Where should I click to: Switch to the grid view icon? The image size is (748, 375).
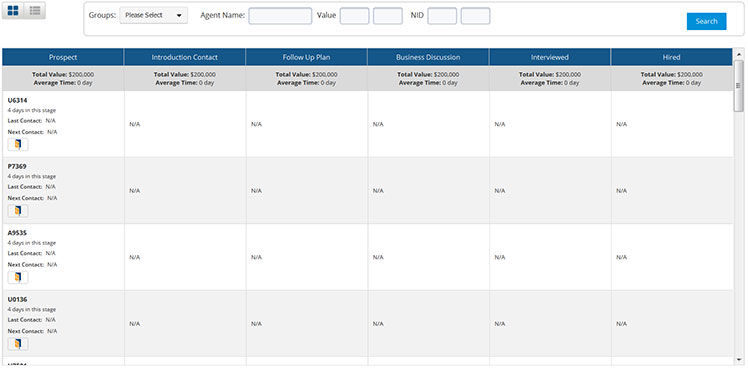[x=13, y=10]
